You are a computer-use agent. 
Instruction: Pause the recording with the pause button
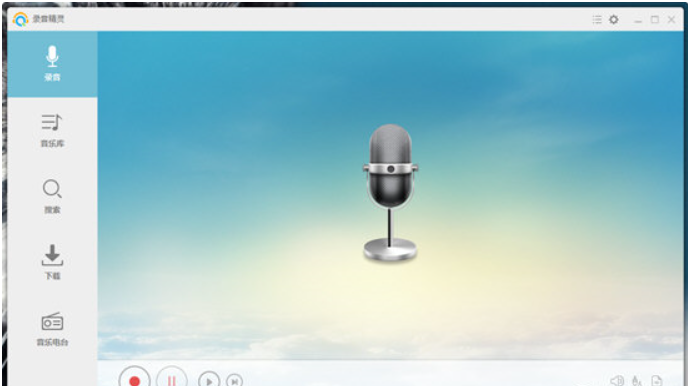click(x=172, y=380)
